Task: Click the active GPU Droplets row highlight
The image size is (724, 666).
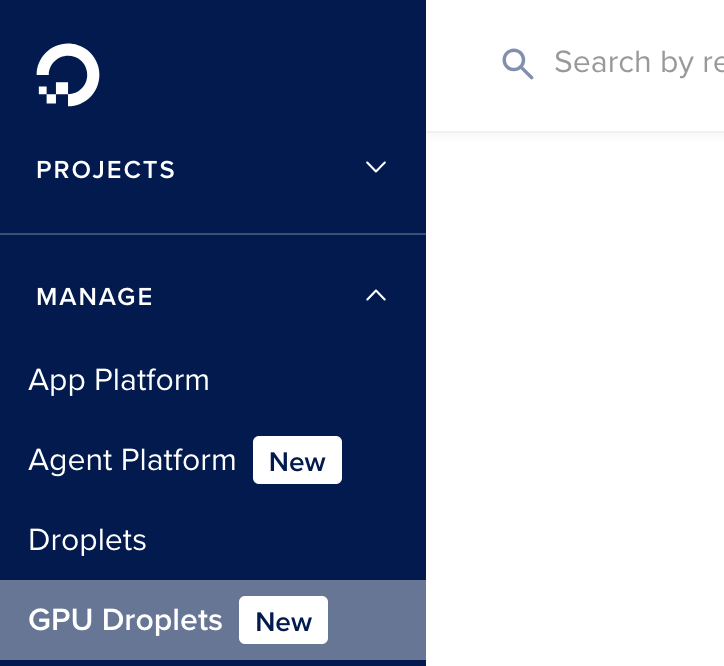Action: click(213, 620)
